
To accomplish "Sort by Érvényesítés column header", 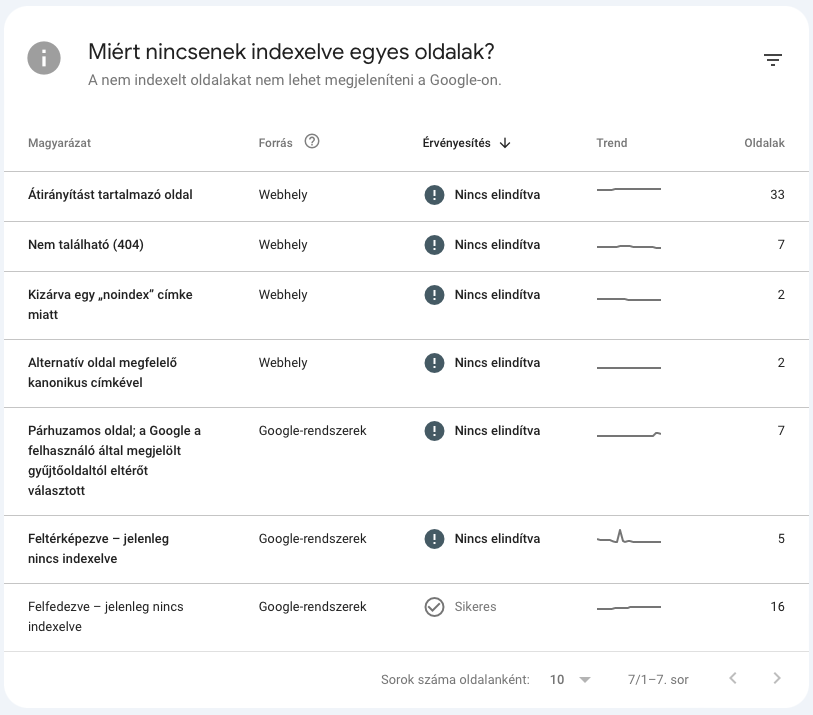I will pos(457,143).
